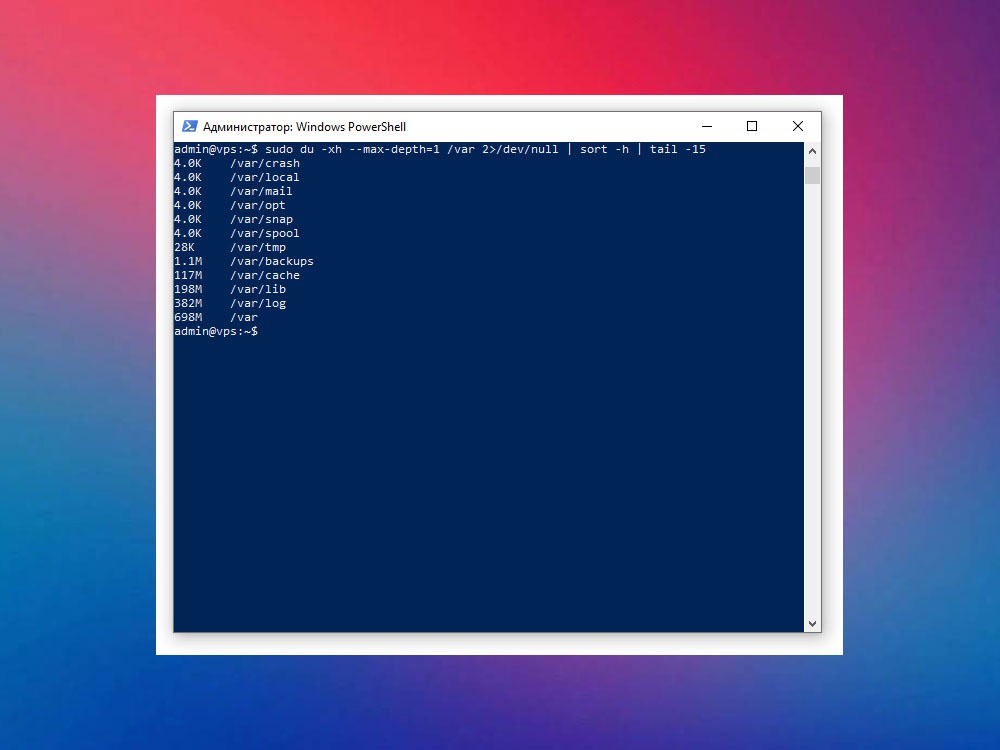Viewport: 1000px width, 750px height.
Task: Click the '698M /var' total line
Action: coord(216,318)
